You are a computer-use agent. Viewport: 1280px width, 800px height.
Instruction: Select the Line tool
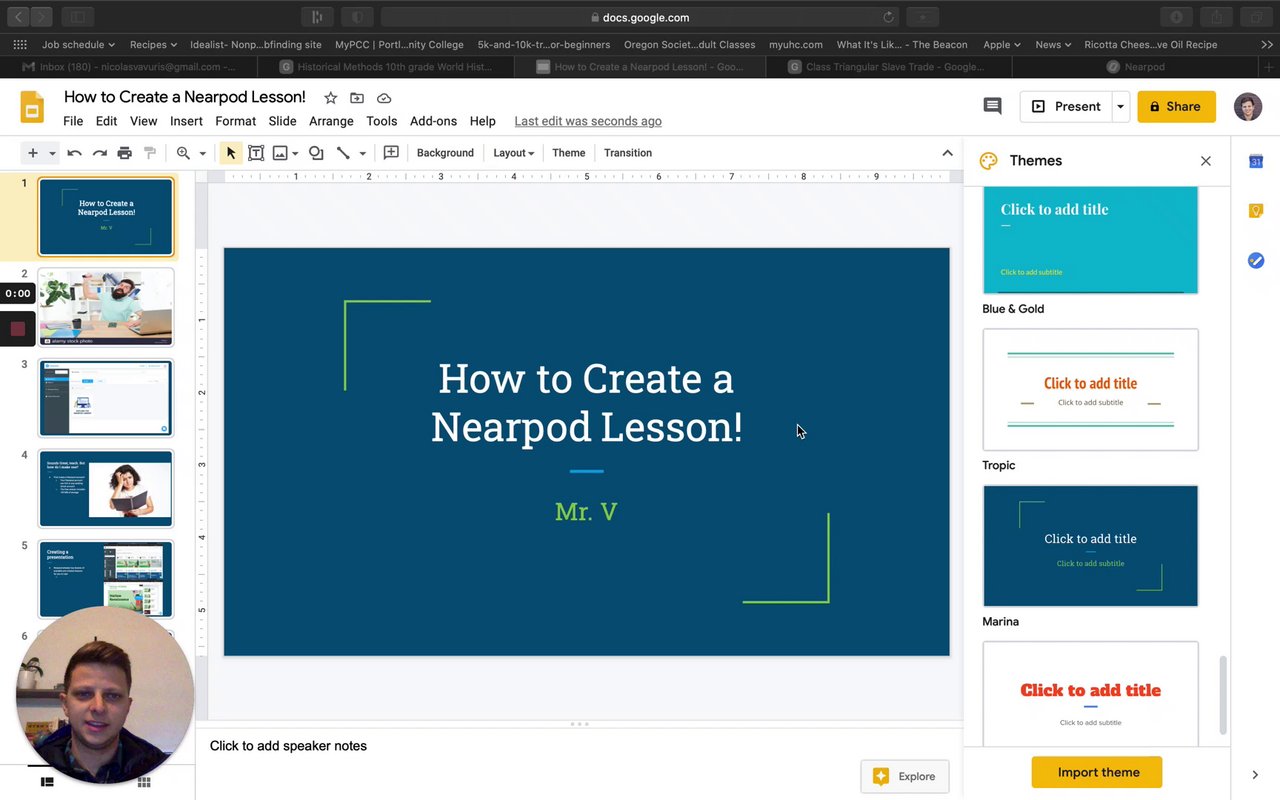(x=343, y=153)
